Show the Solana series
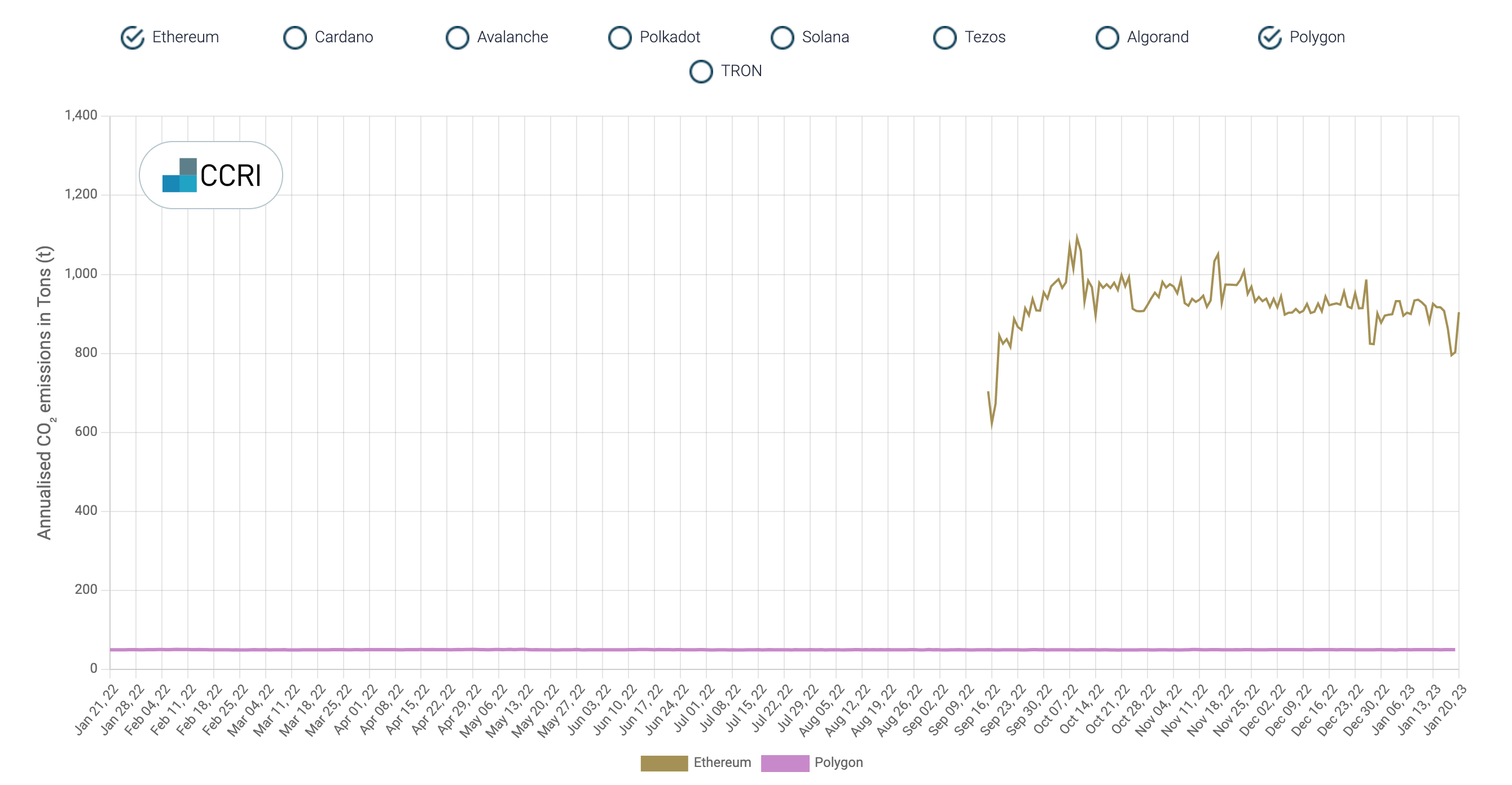1512x785 pixels. 783,38
